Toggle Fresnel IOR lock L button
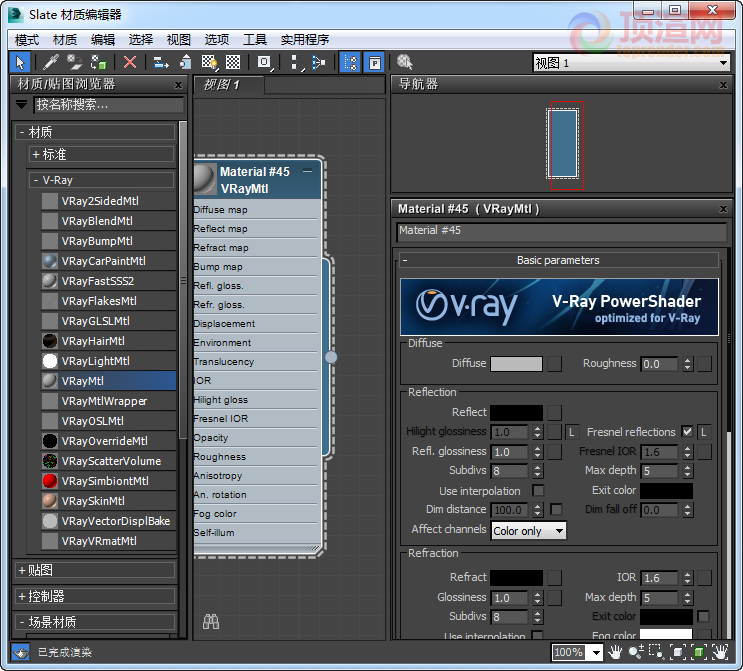This screenshot has height=671, width=743. click(x=704, y=432)
